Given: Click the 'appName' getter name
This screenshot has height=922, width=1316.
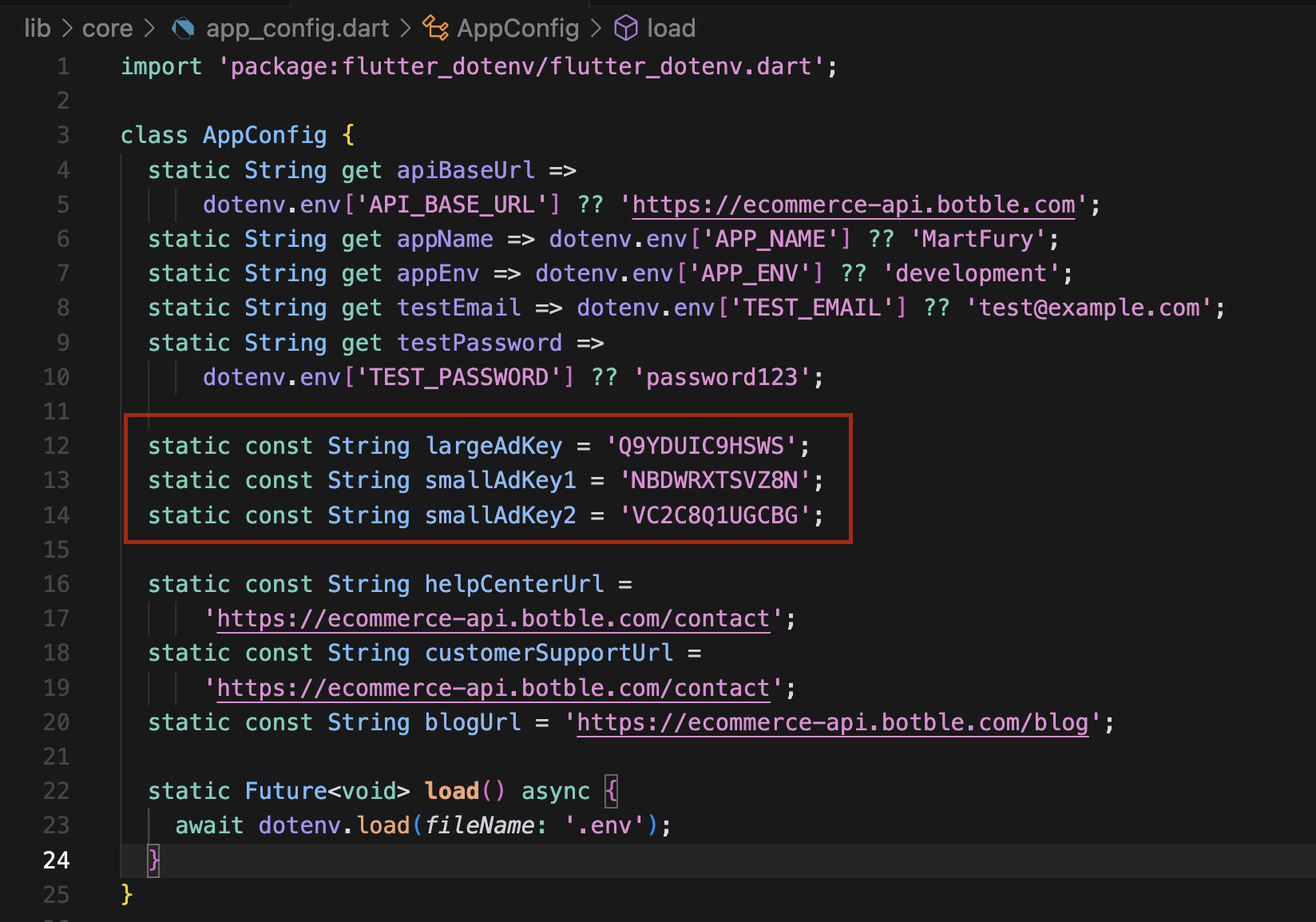Looking at the screenshot, I should tap(445, 239).
